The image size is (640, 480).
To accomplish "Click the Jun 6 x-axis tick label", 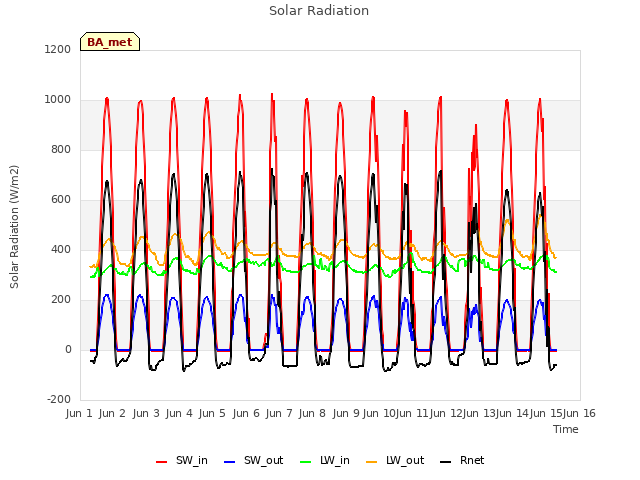I will [246, 413].
